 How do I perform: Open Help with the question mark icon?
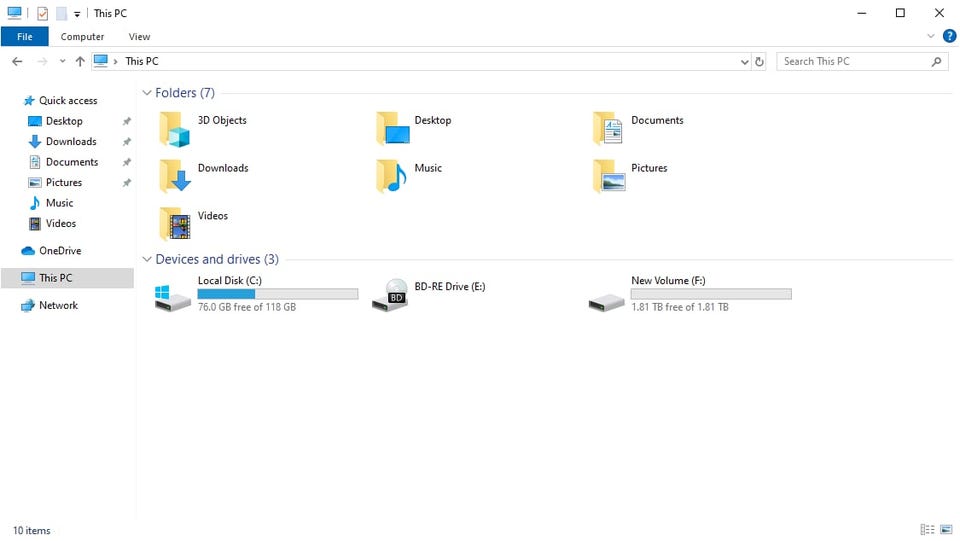(x=950, y=36)
